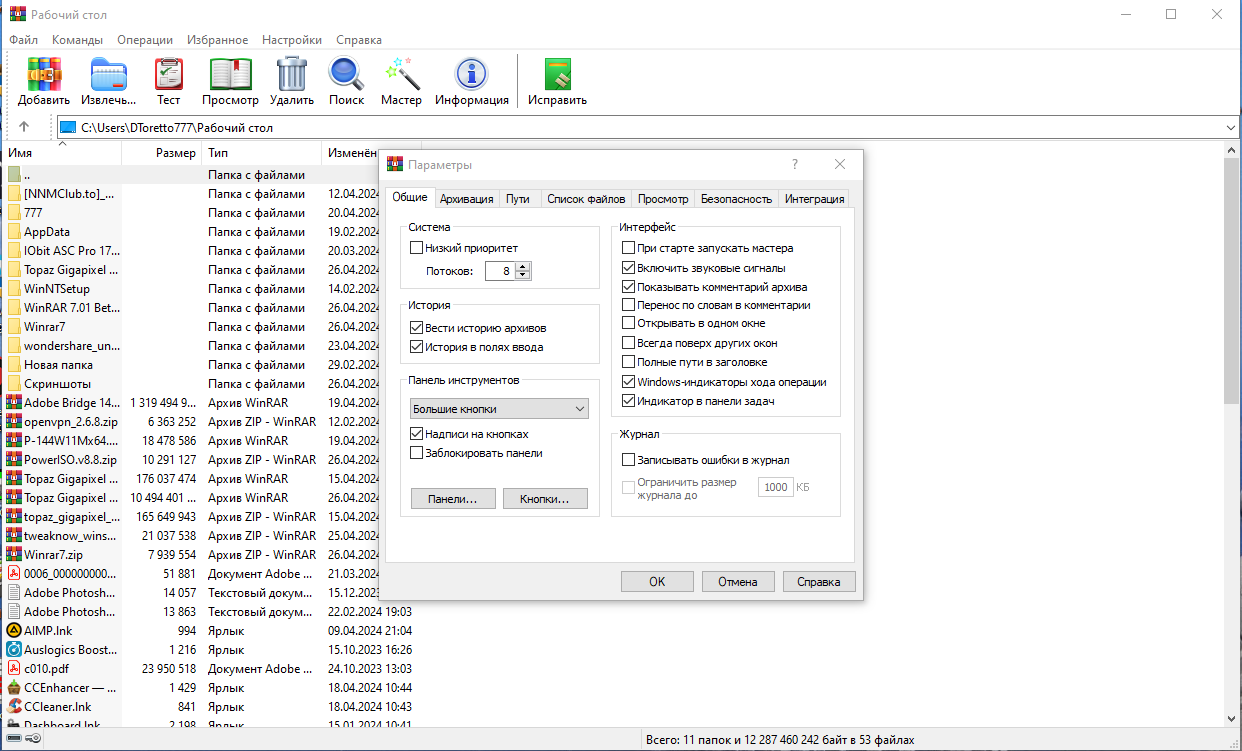Click the Отмена button
This screenshot has height=751, width=1242.
(x=738, y=581)
